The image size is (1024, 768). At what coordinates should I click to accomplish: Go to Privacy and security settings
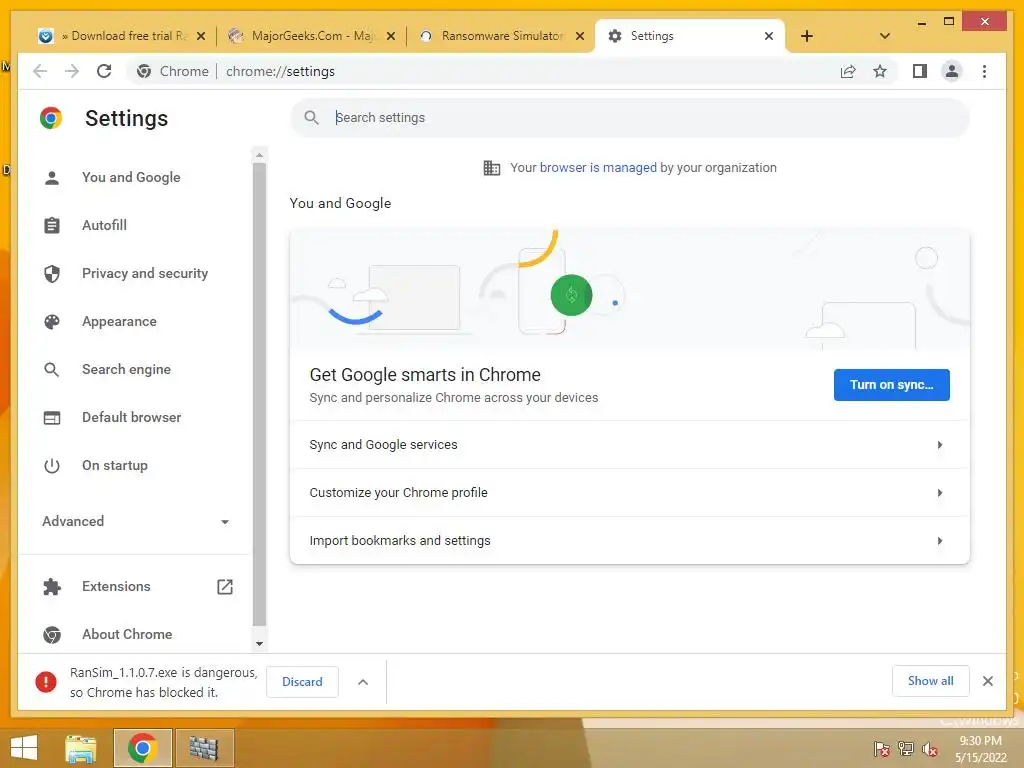(145, 274)
